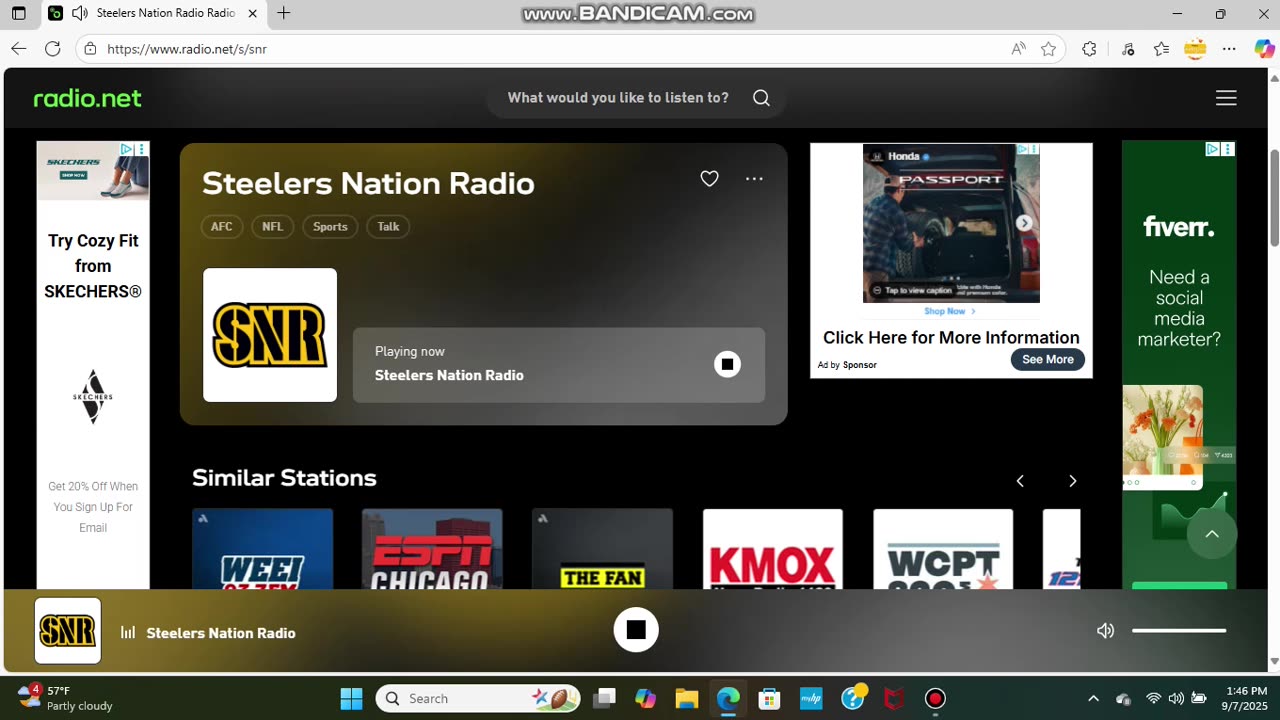
Task: Open the hamburger menu
Action: coord(1226,98)
